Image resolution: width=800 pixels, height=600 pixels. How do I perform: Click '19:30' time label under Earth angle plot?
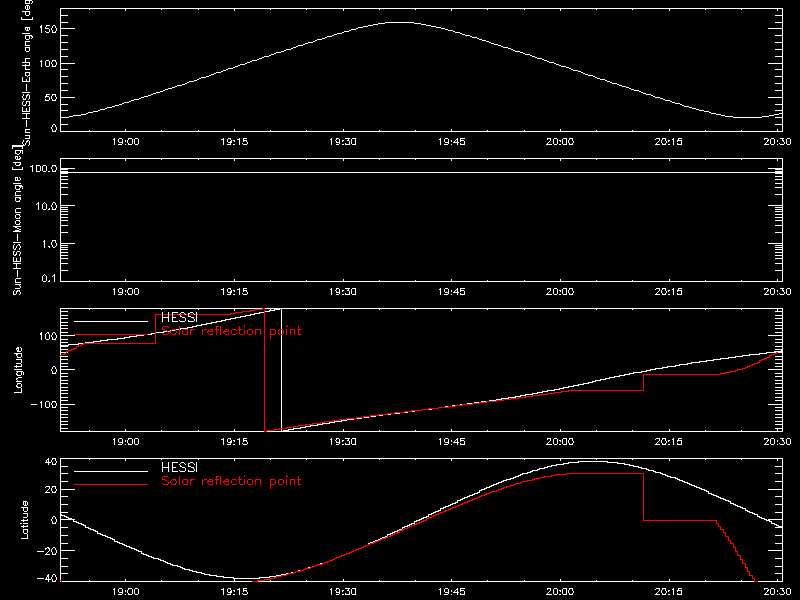click(x=343, y=142)
